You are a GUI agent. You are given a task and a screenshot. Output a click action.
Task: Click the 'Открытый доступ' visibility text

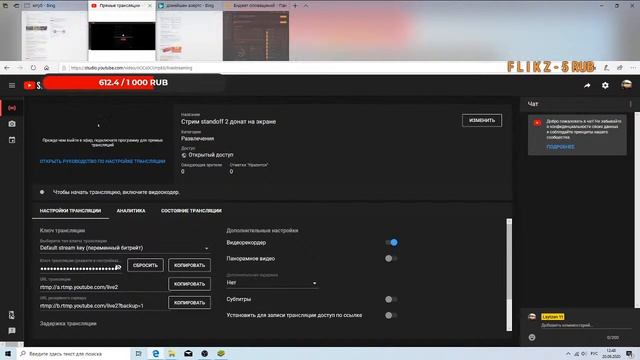211,155
